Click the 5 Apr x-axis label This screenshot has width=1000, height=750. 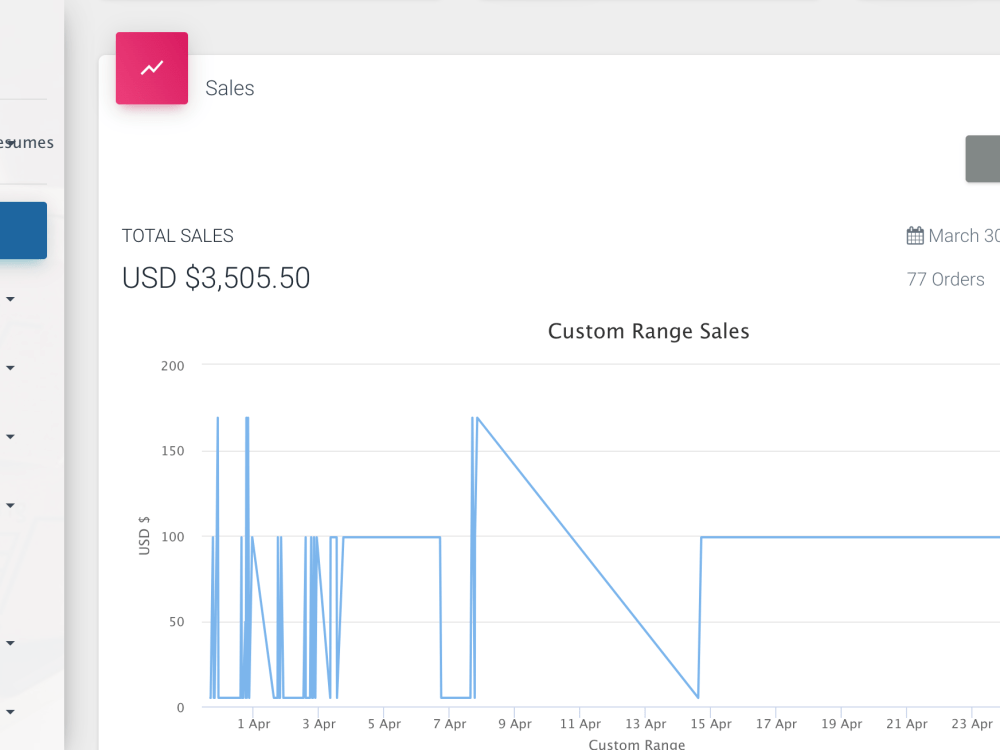click(x=385, y=724)
